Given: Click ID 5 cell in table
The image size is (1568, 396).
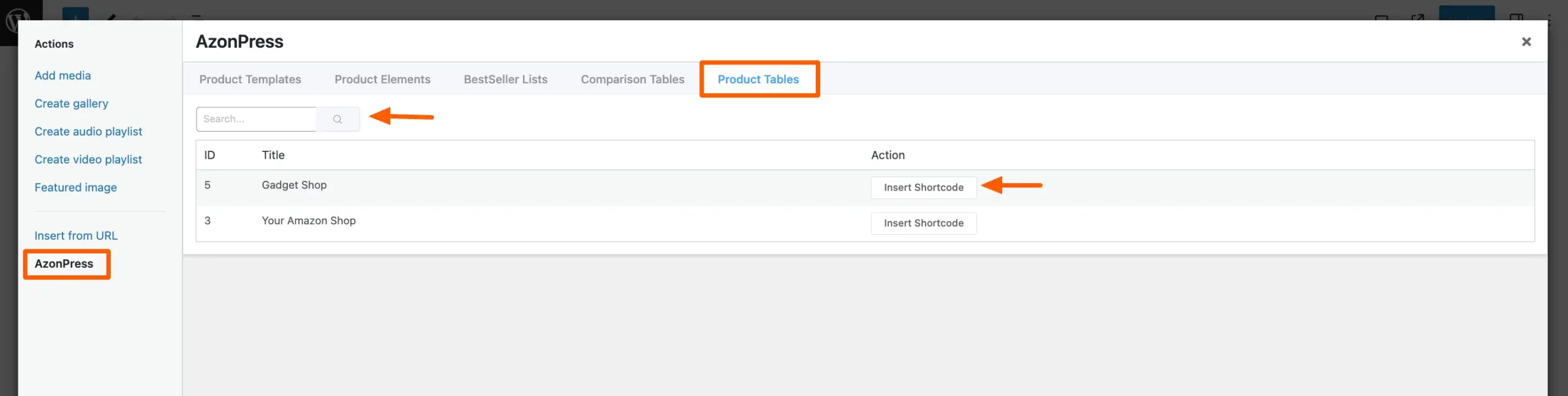Looking at the screenshot, I should [x=208, y=185].
